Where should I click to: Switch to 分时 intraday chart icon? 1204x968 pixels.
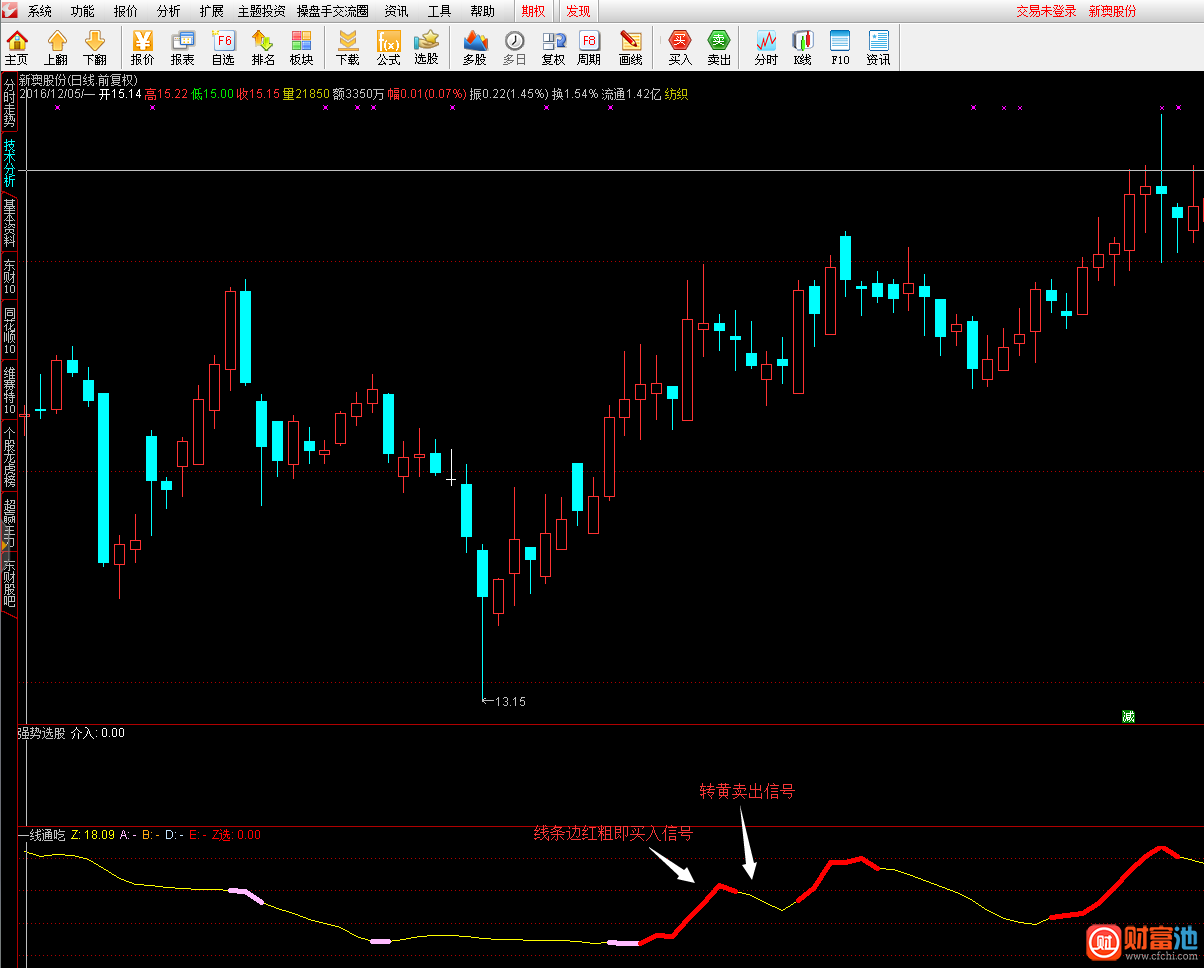[x=766, y=47]
